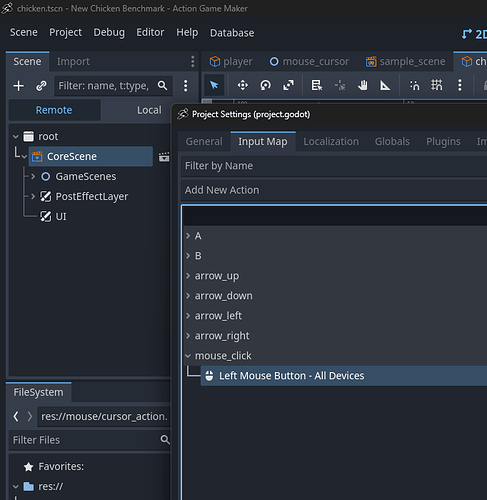Select Left Mouse Button - All Devices event

click(344, 376)
